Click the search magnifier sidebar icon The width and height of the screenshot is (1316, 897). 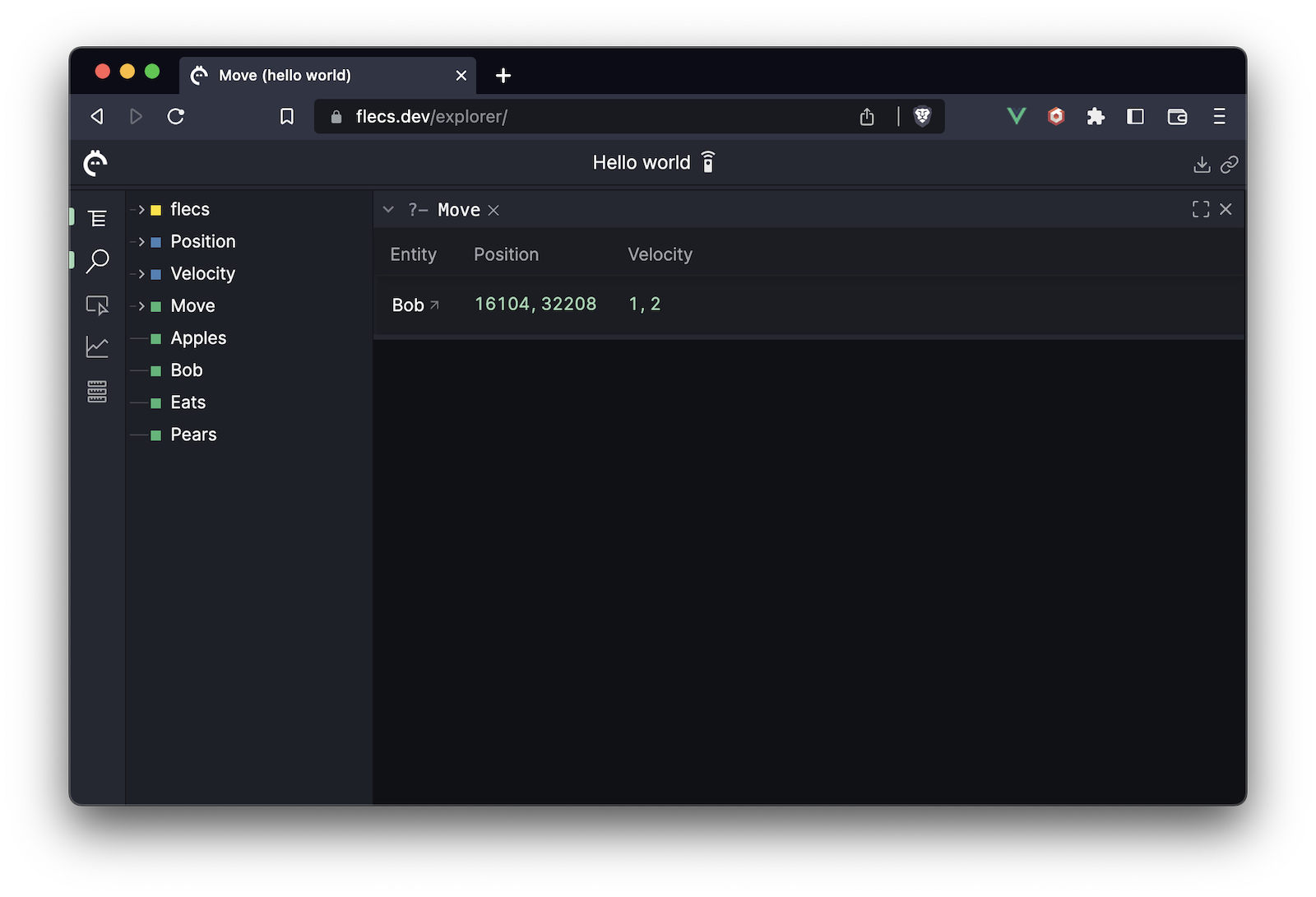point(97,261)
